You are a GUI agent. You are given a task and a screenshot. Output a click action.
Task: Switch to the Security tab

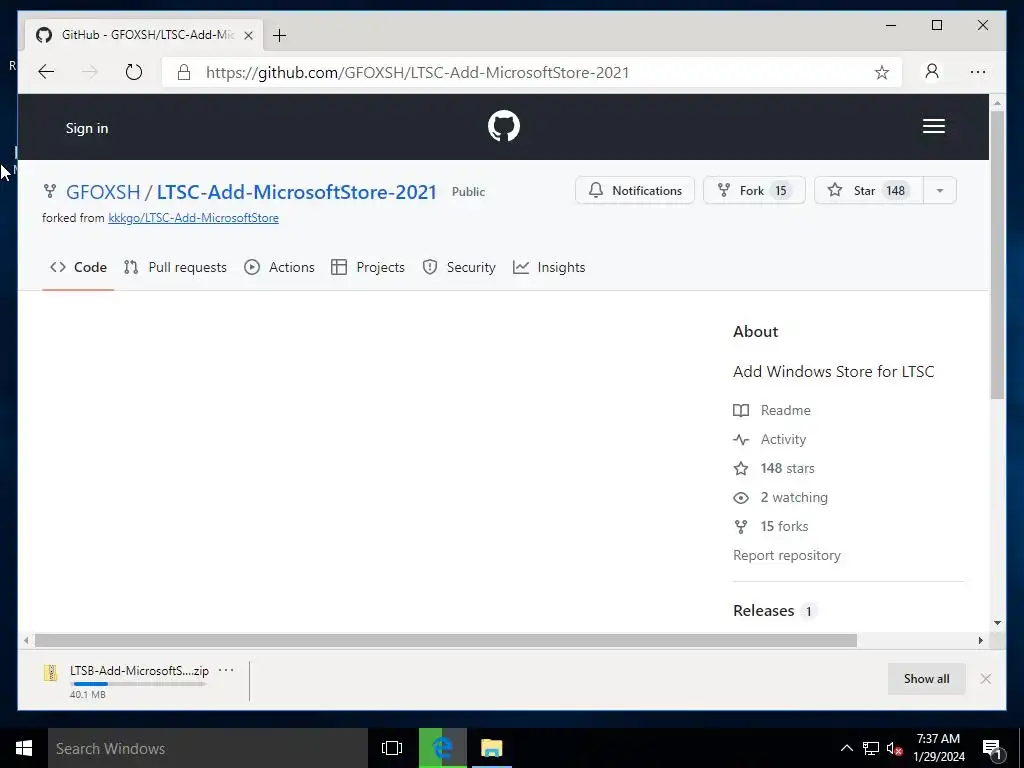pos(459,267)
